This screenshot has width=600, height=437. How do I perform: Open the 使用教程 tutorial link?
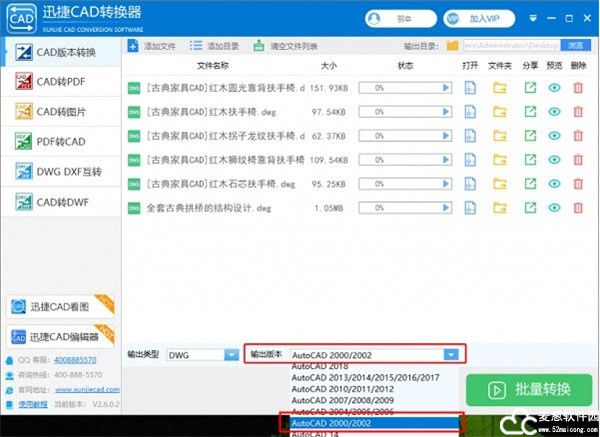[33, 404]
